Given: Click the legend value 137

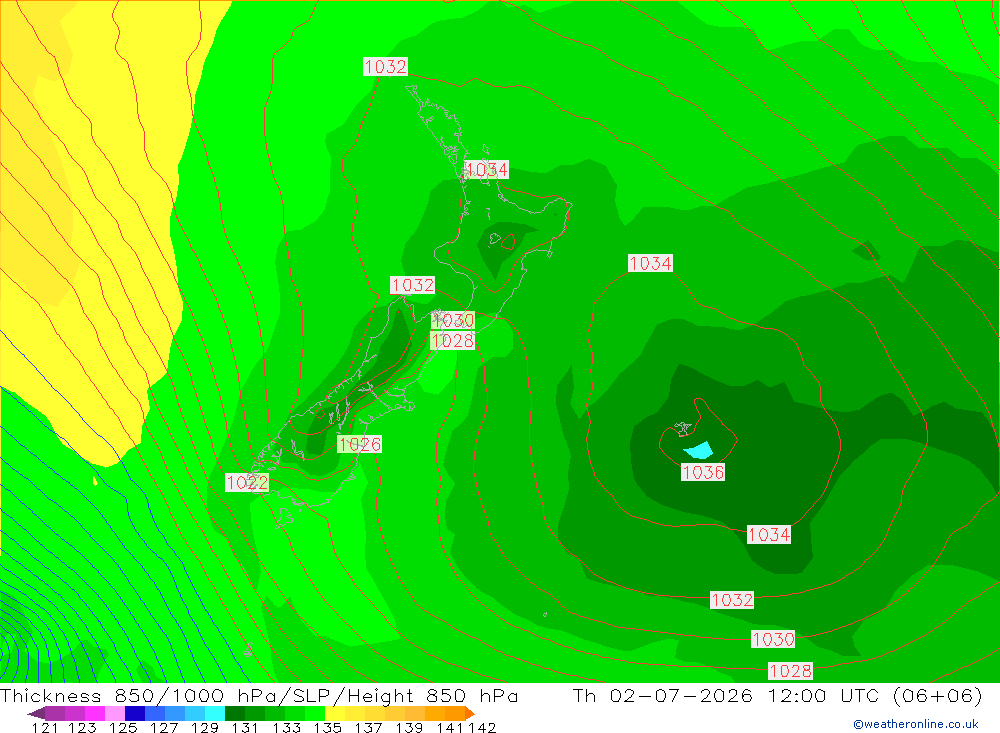Looking at the screenshot, I should point(368,727).
